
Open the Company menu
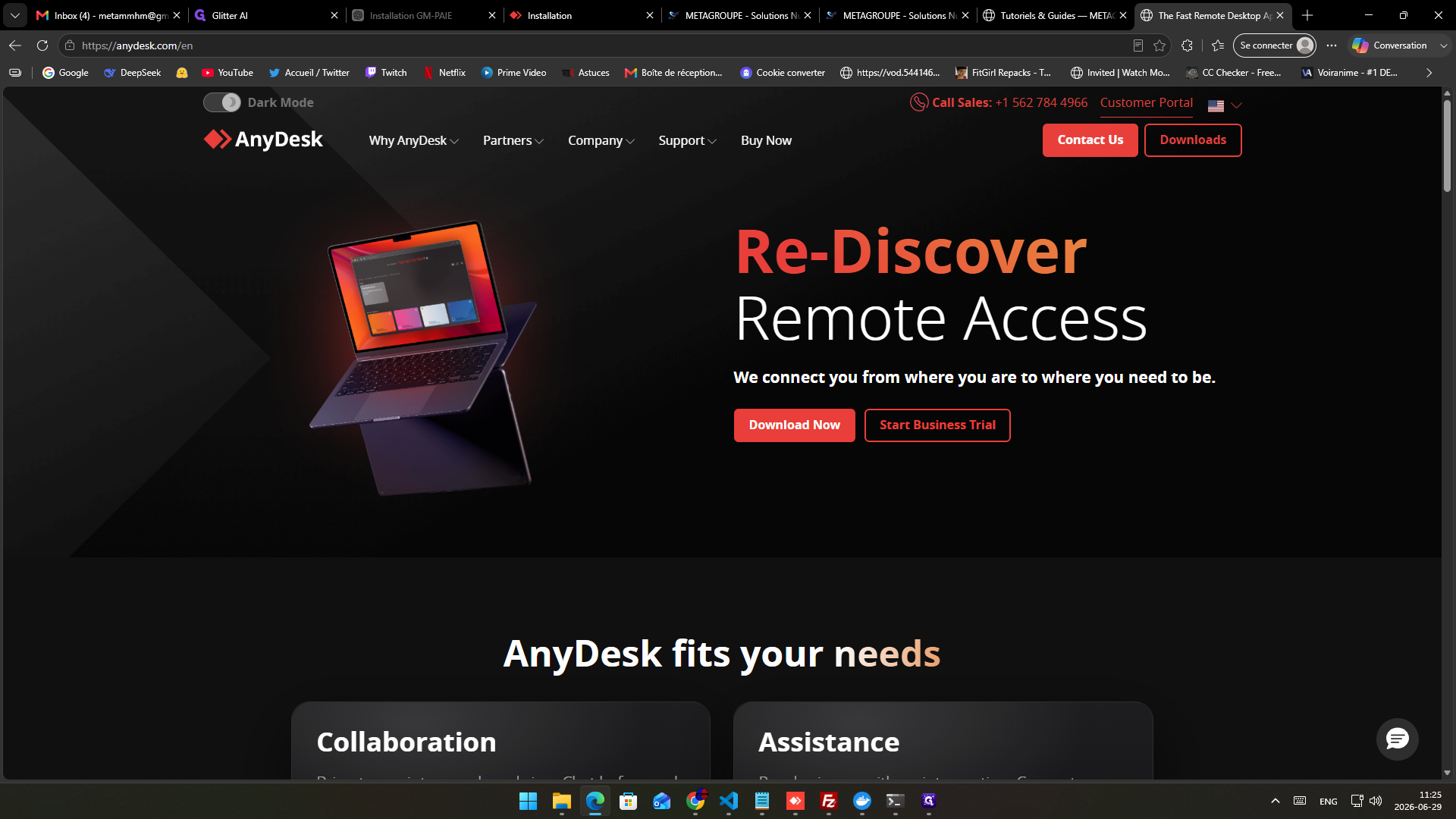pos(601,140)
